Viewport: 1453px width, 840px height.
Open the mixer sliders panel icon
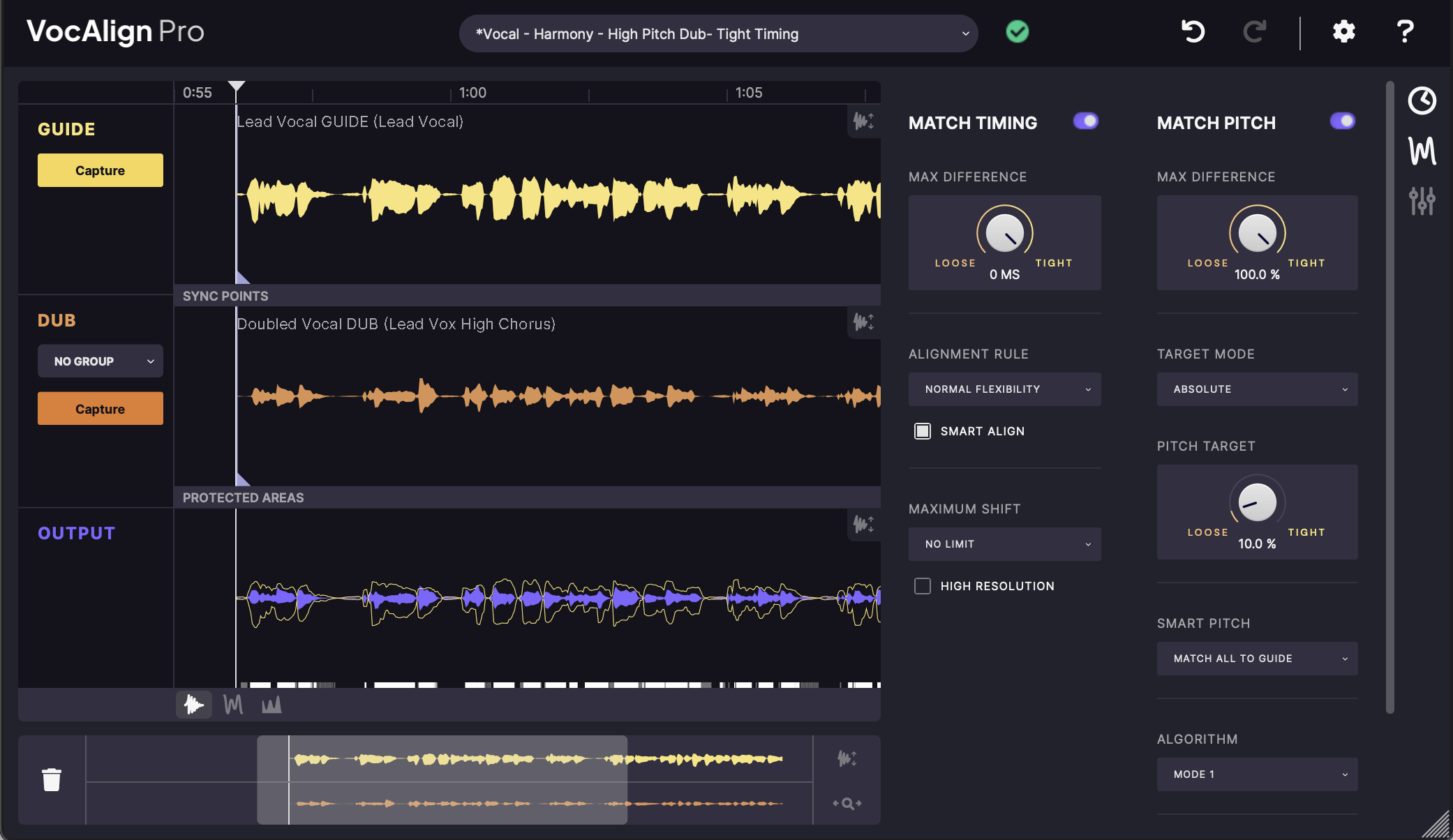(x=1422, y=201)
